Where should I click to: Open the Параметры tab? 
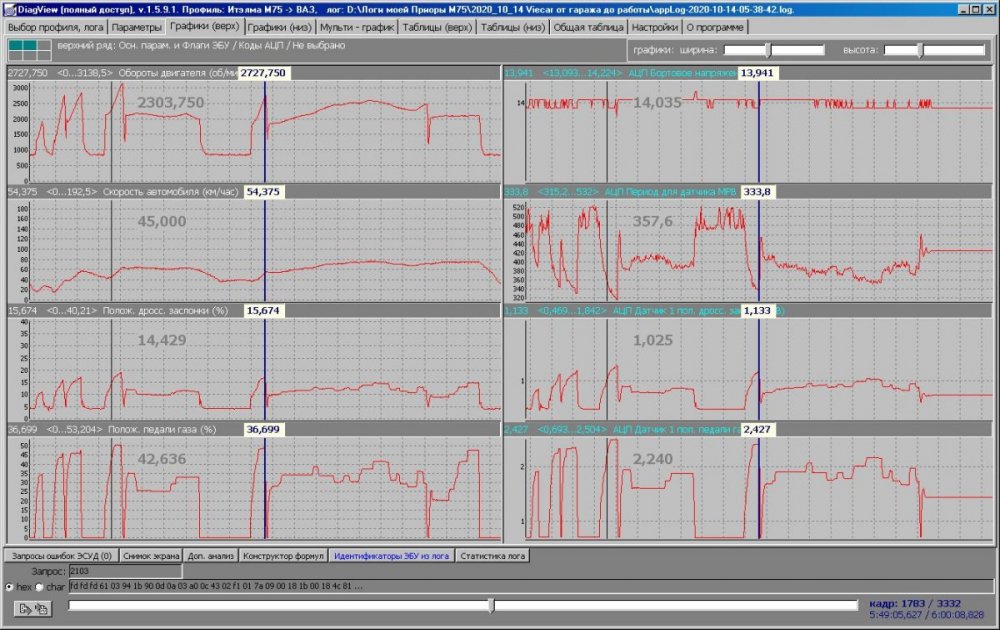click(136, 27)
